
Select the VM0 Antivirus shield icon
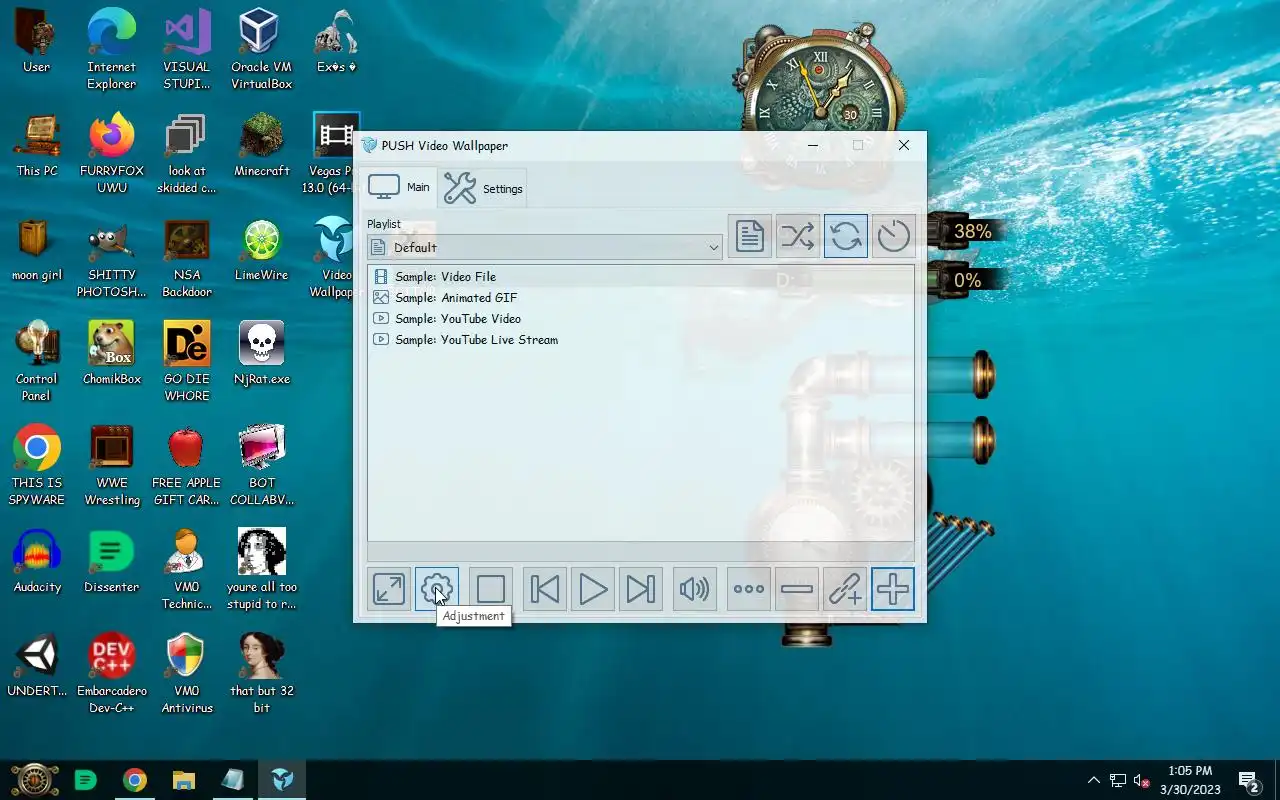coord(187,674)
